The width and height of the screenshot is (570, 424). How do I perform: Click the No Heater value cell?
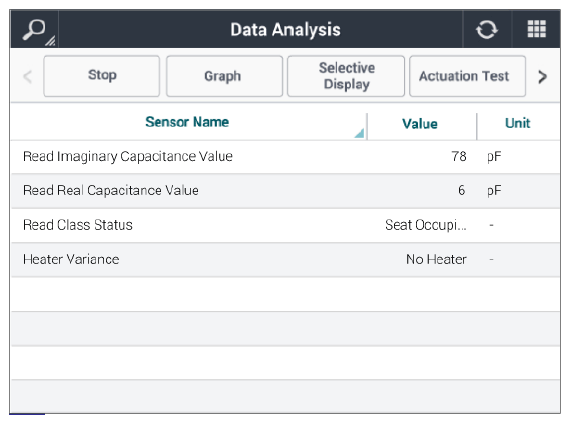(x=436, y=260)
